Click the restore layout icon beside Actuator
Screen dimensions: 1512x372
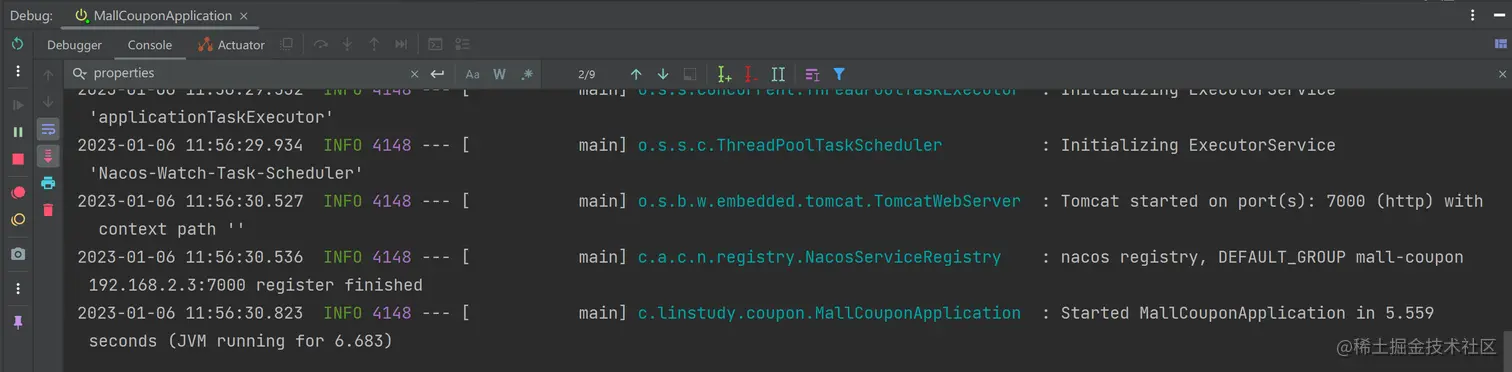[x=287, y=44]
